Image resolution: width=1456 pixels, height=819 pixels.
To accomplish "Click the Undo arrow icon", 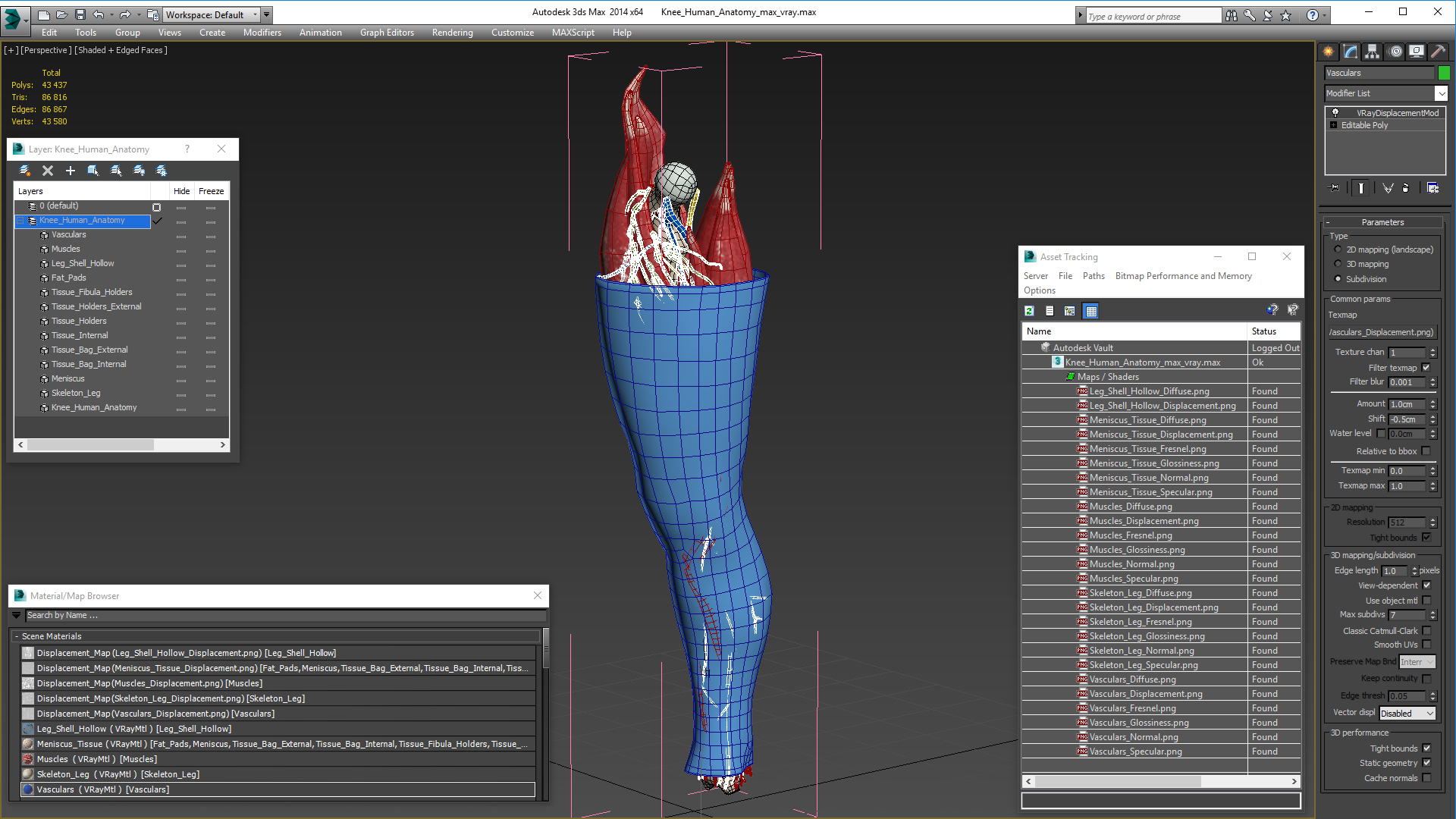I will 98,14.
